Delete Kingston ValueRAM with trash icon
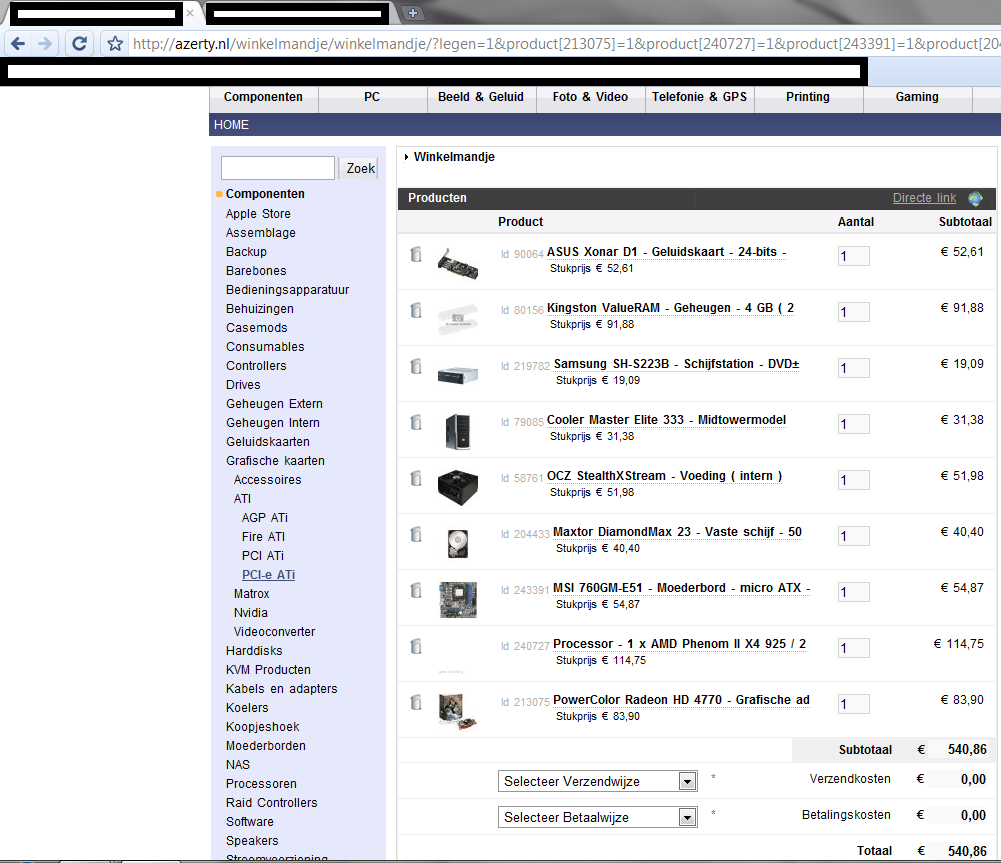The height and width of the screenshot is (863, 1001). point(416,310)
